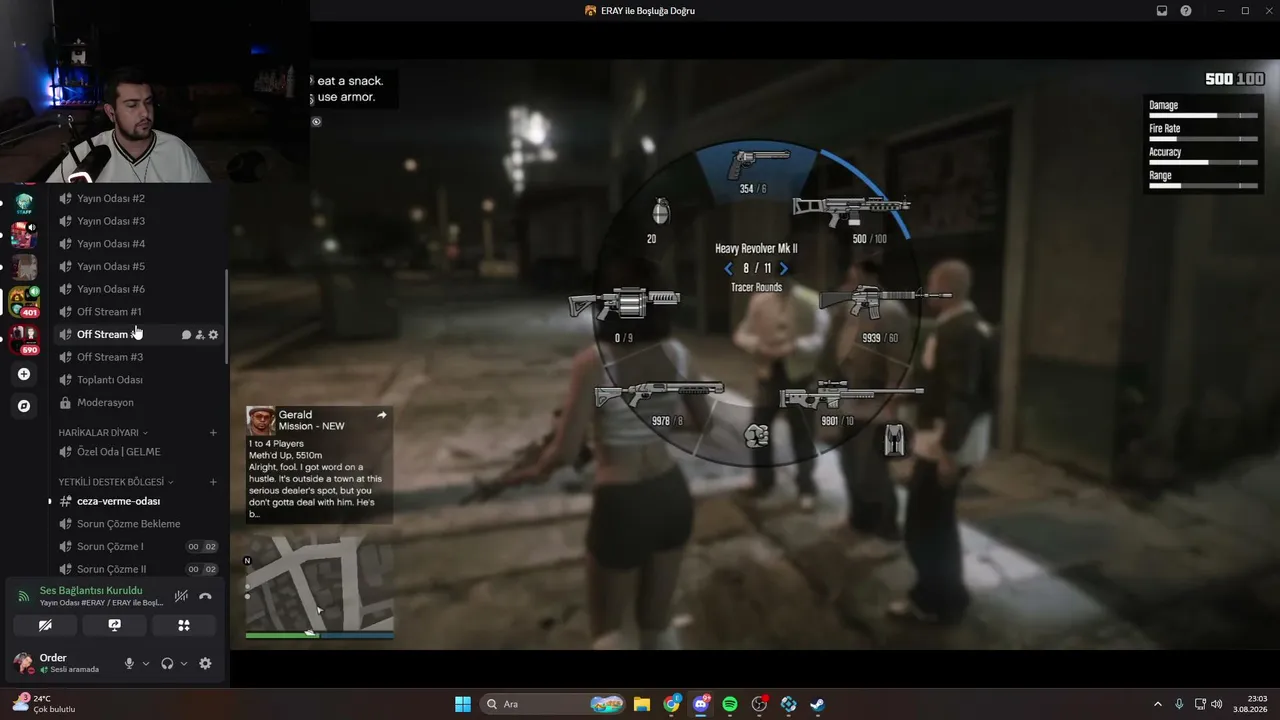This screenshot has width=1280, height=720.
Task: Show hidden system tray icons
Action: pyautogui.click(x=1158, y=704)
